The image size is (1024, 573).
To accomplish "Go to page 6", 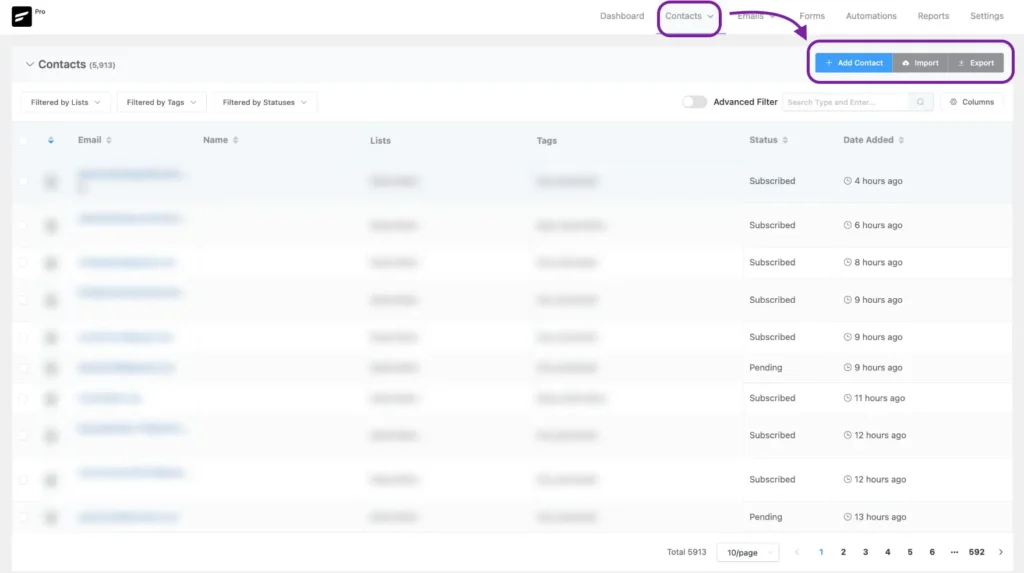I will tap(932, 552).
